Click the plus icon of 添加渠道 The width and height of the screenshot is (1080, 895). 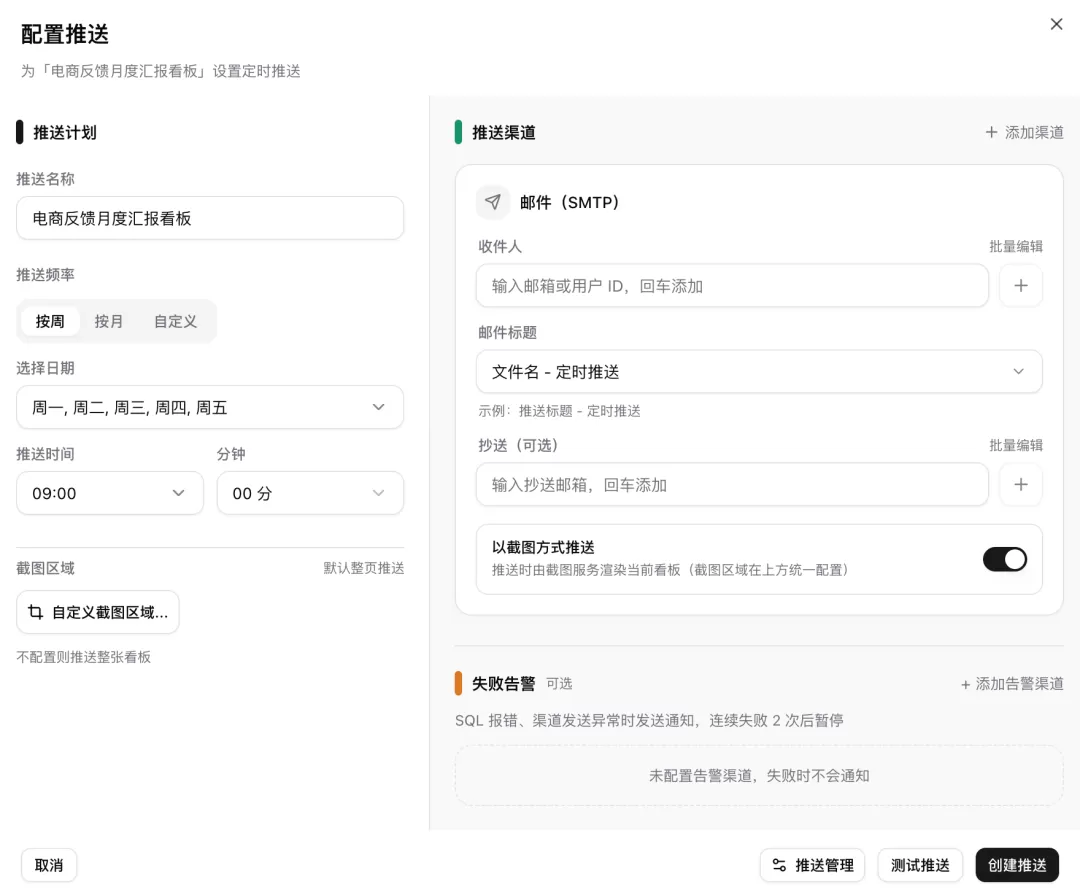click(x=991, y=132)
